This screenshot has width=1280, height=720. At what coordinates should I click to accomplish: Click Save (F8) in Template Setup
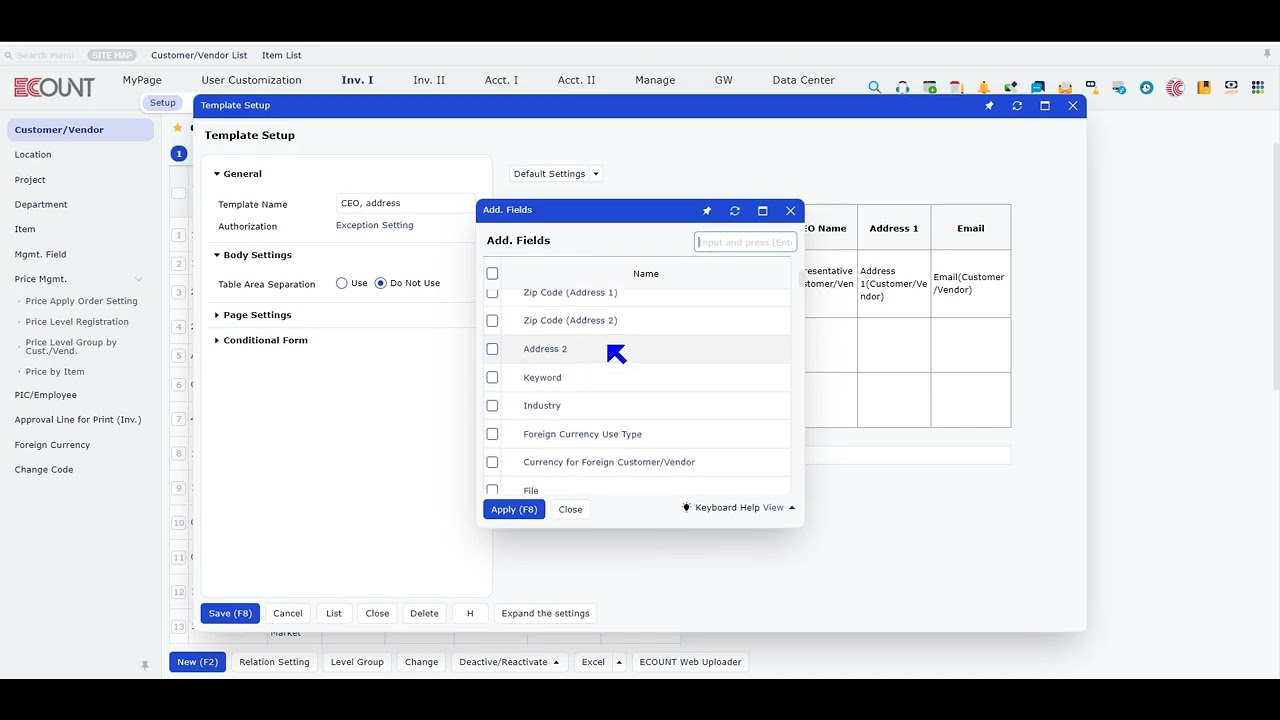[230, 613]
